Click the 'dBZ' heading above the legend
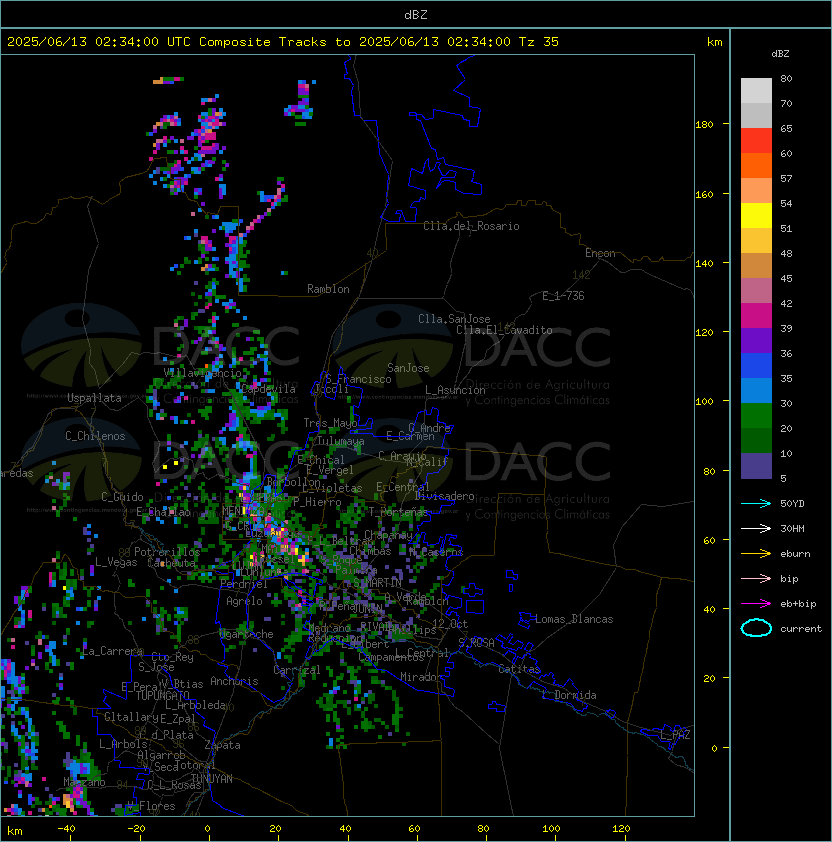Screen dimensions: 832x842 [x=780, y=54]
